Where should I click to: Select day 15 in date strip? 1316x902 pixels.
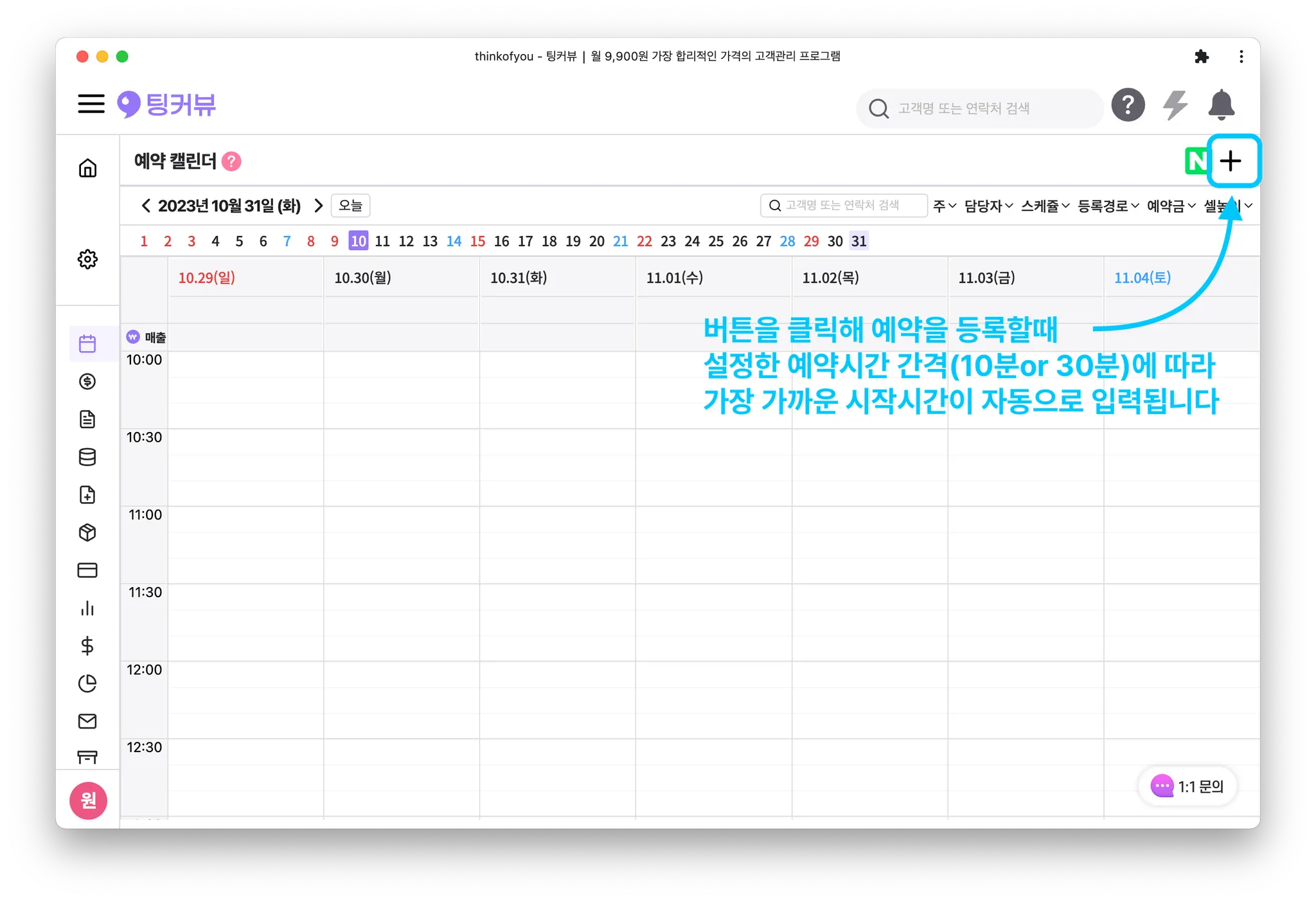coord(477,241)
